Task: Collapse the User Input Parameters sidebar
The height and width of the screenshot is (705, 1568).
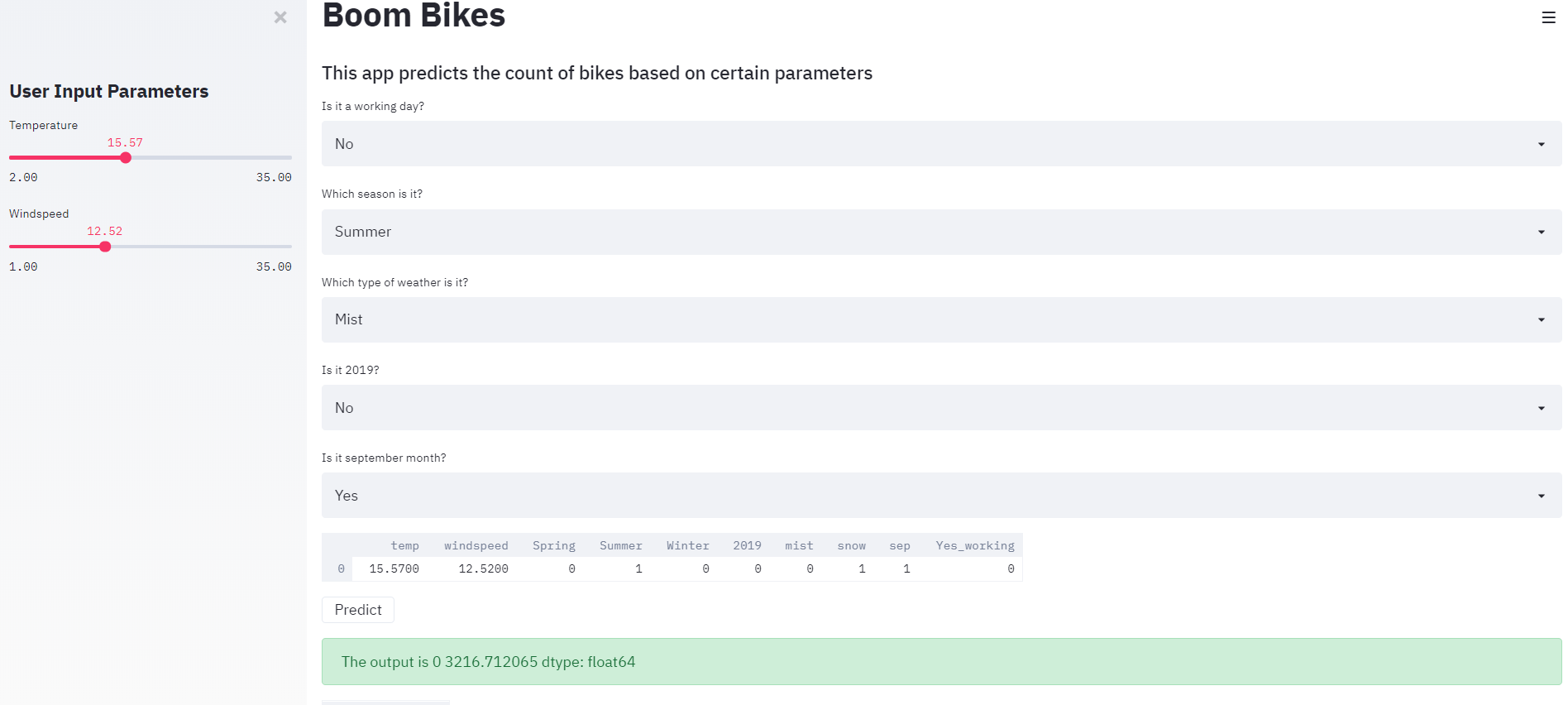Action: point(280,17)
